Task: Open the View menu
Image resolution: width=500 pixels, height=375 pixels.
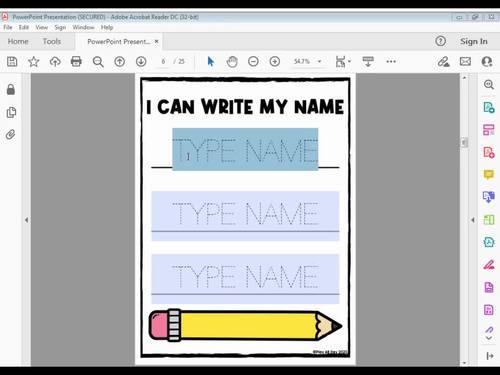Action: pyautogui.click(x=42, y=27)
